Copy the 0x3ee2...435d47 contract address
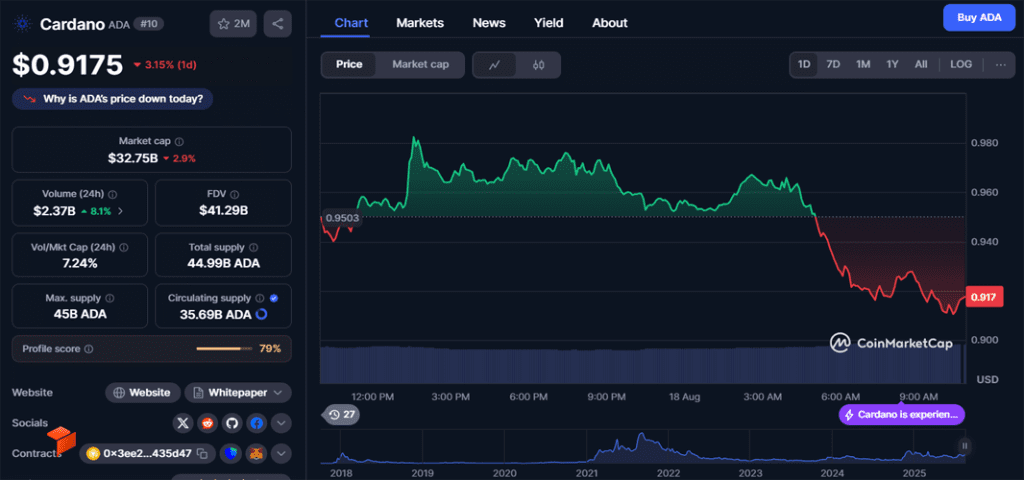 pyautogui.click(x=203, y=453)
